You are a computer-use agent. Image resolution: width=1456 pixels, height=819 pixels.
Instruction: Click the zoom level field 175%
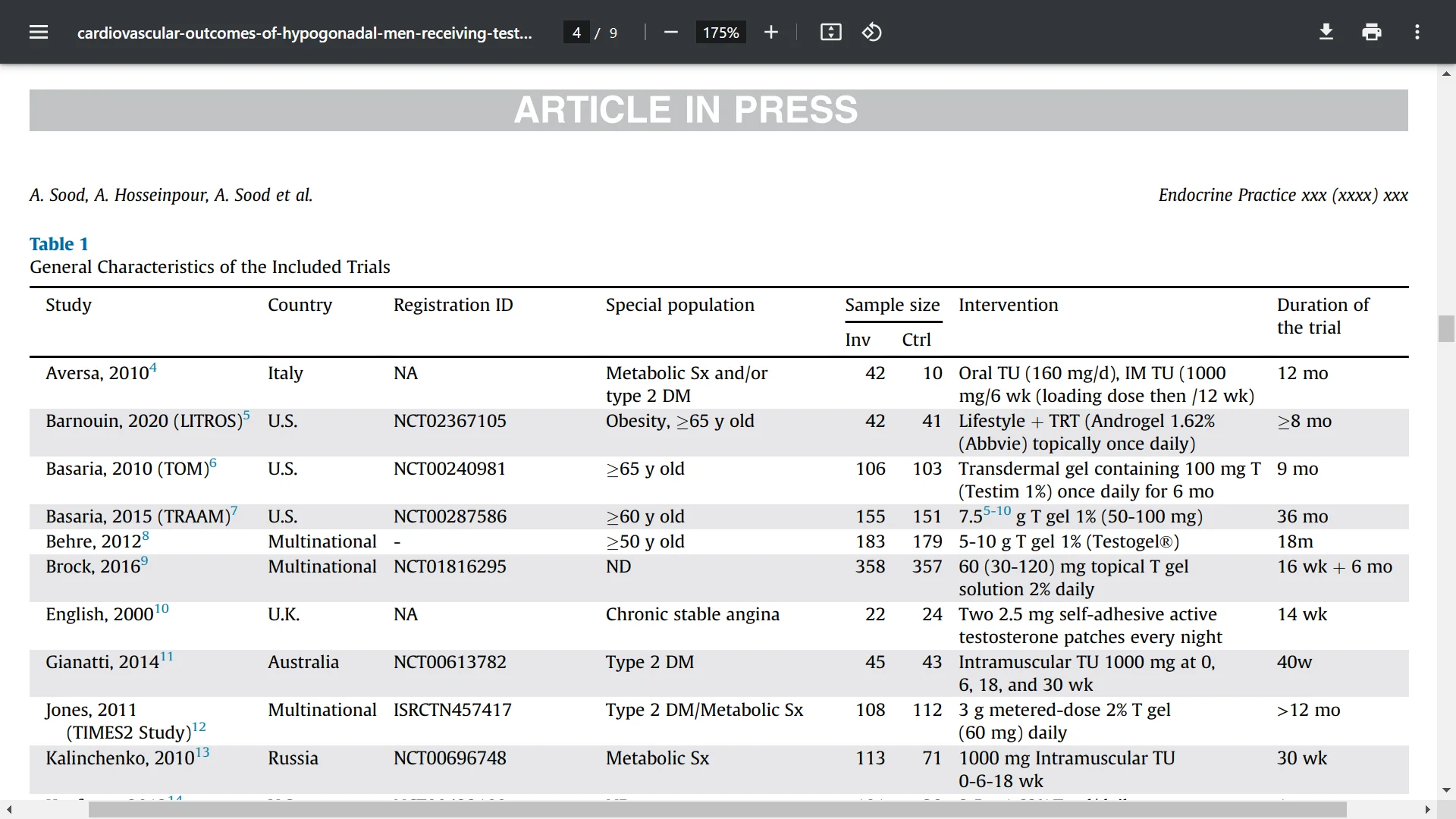[720, 33]
